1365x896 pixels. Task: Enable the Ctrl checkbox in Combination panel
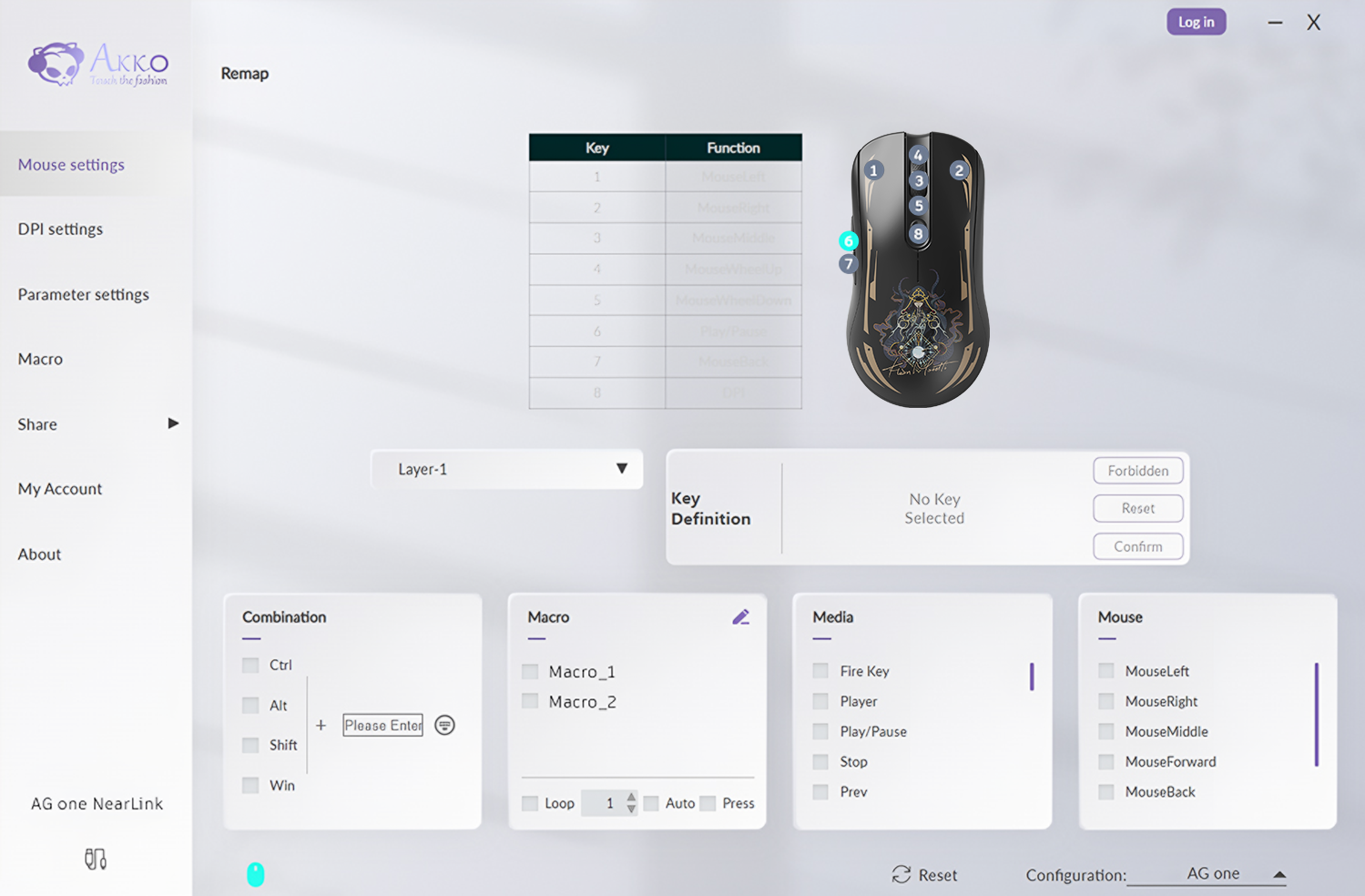pos(250,665)
